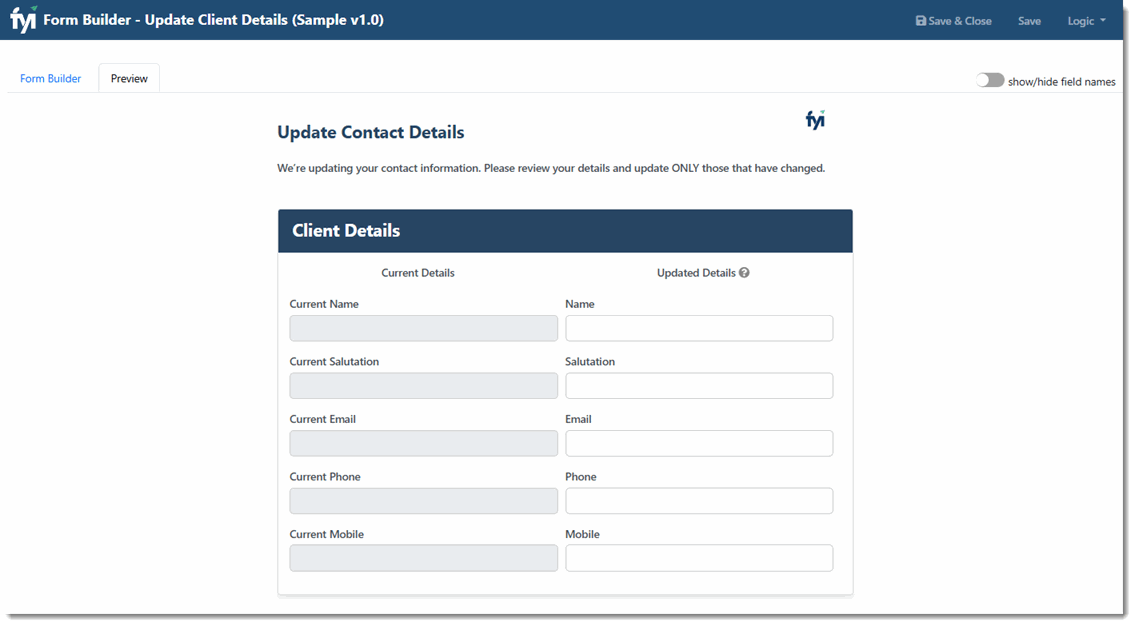Toggle show/hide field names switch
The height and width of the screenshot is (626, 1135).
pyautogui.click(x=990, y=80)
